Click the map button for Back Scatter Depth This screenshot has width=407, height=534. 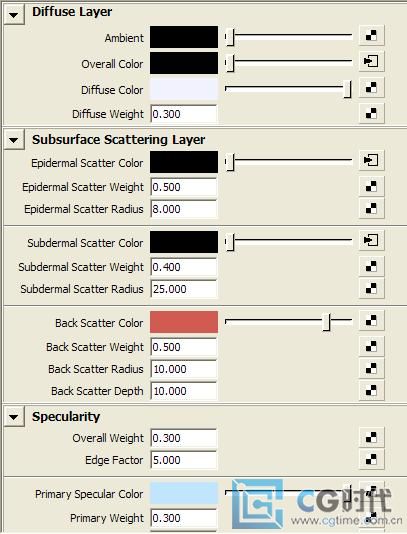371,390
